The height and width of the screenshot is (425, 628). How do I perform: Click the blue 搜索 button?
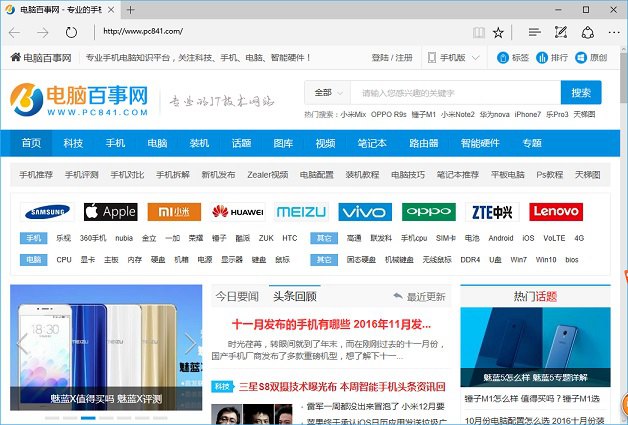click(581, 93)
